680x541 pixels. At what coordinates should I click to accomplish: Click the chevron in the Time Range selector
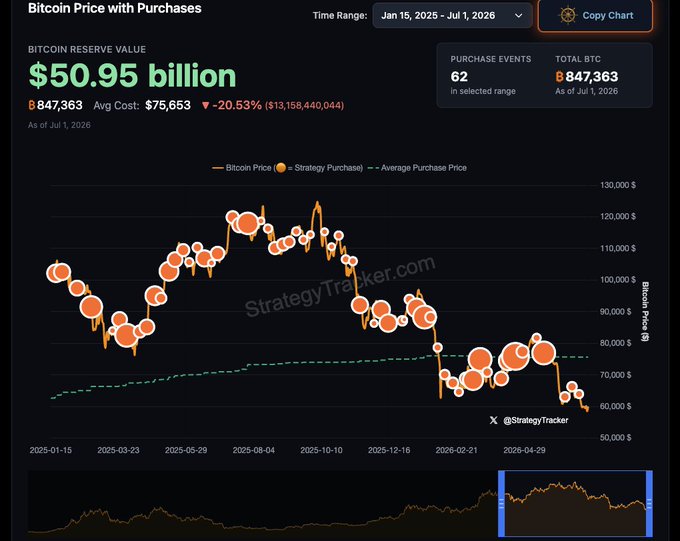[518, 16]
